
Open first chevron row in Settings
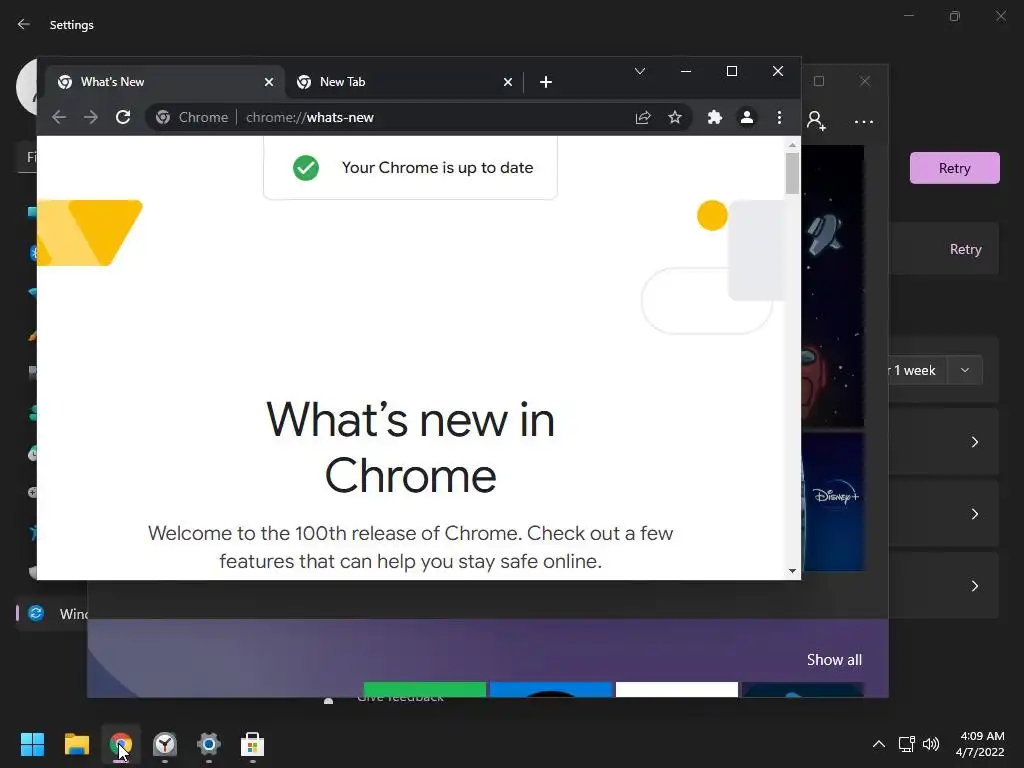974,442
